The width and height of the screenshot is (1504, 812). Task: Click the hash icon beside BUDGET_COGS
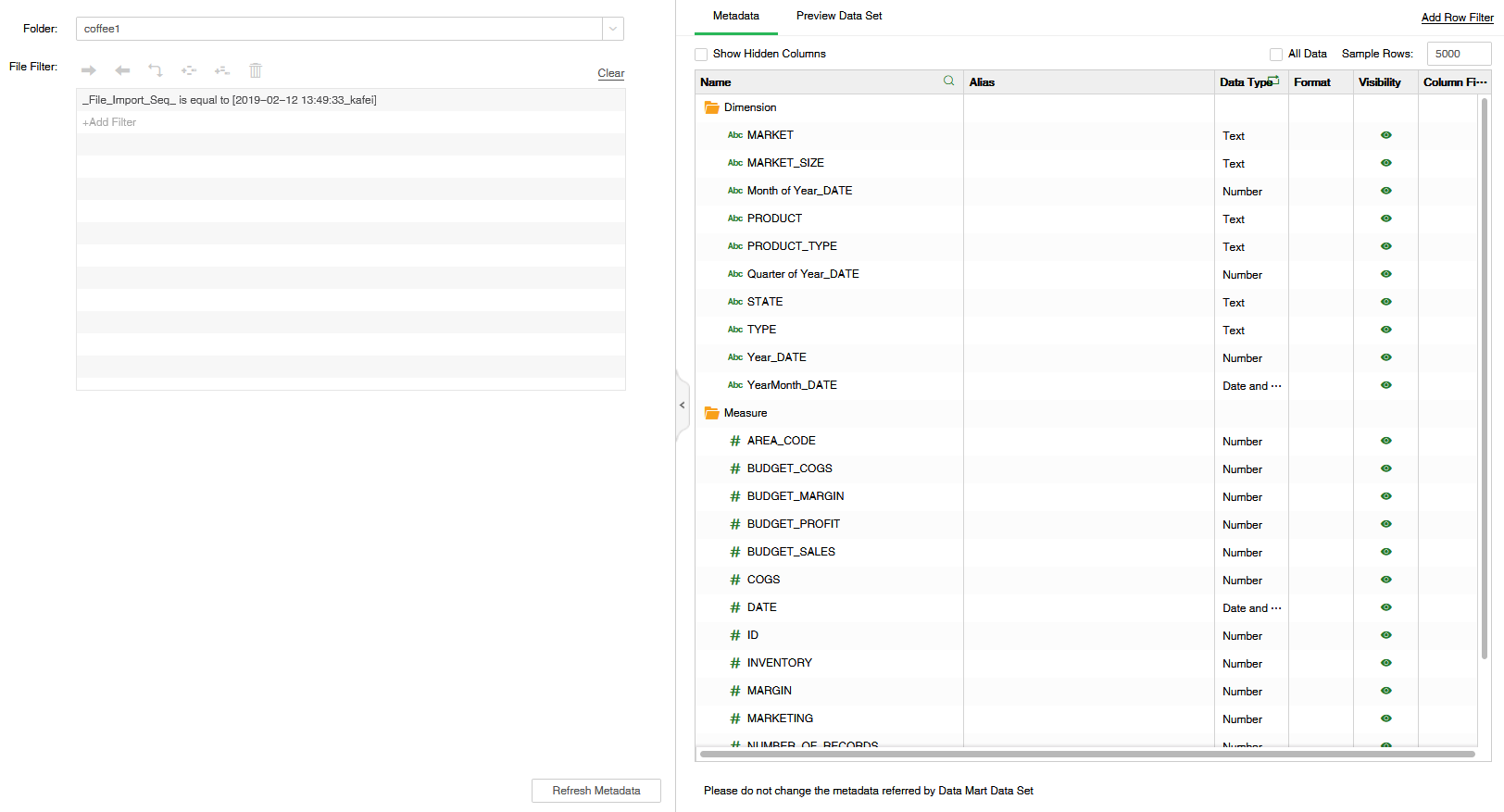(735, 468)
